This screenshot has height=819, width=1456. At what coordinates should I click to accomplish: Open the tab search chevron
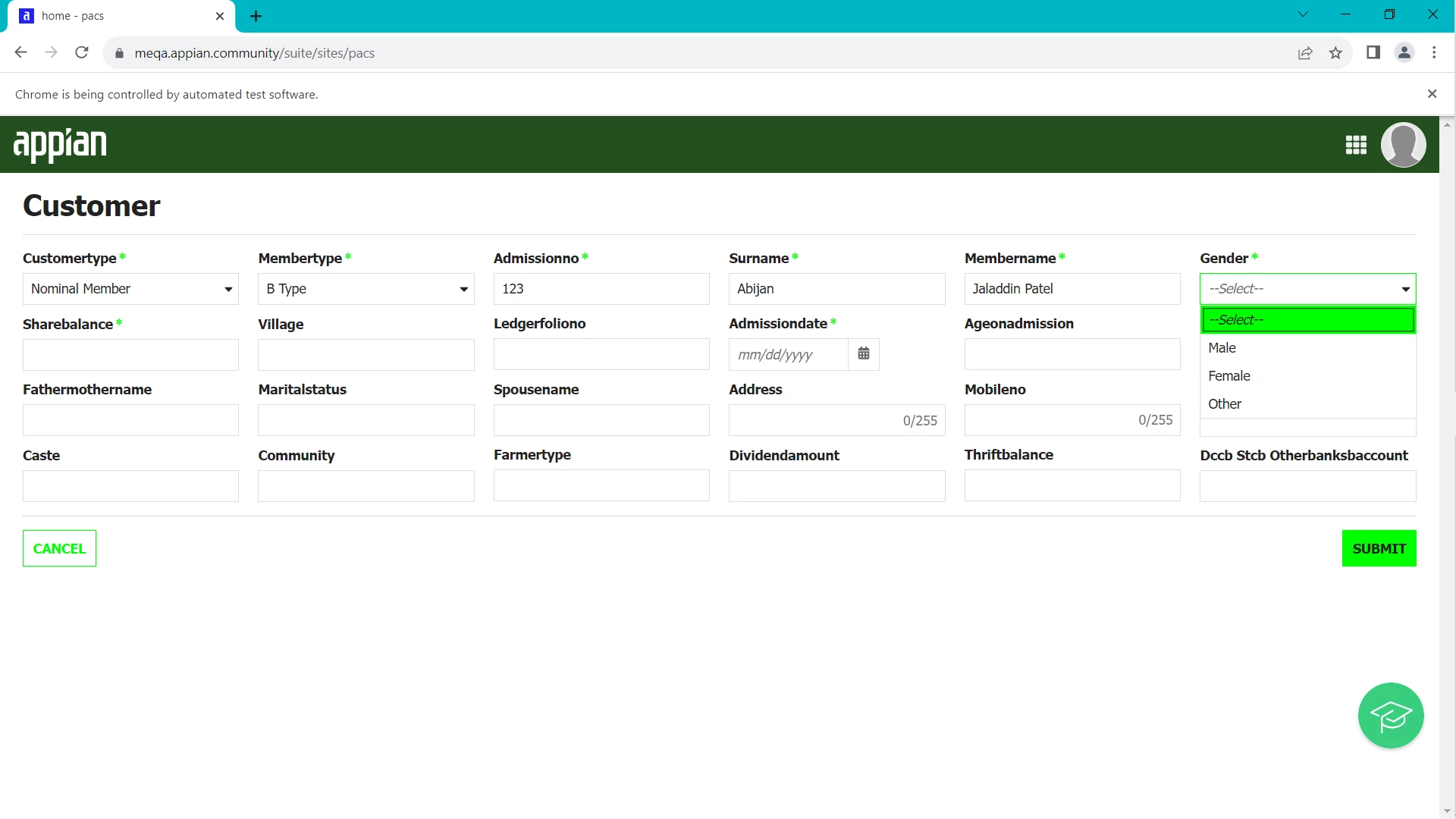(1303, 14)
